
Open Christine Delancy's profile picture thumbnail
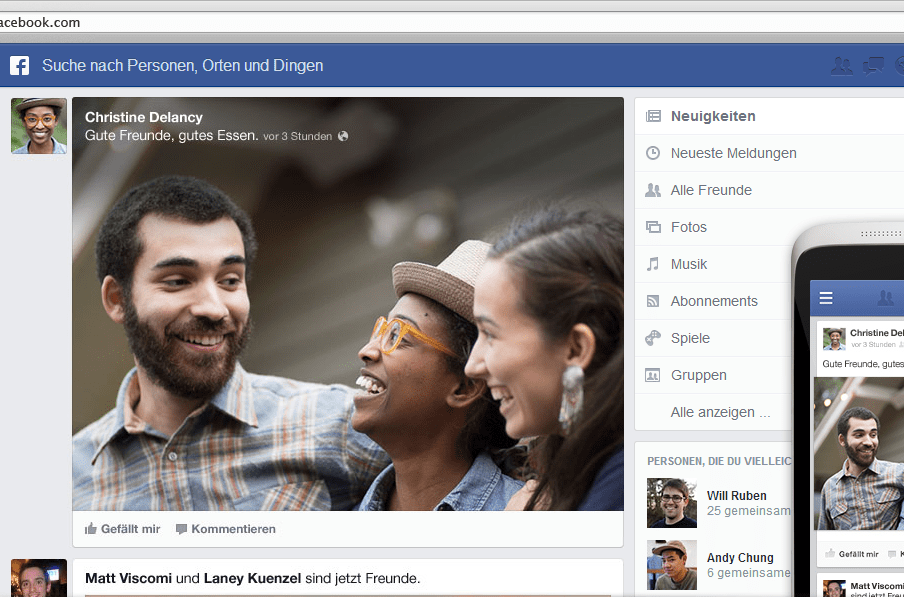coord(39,126)
